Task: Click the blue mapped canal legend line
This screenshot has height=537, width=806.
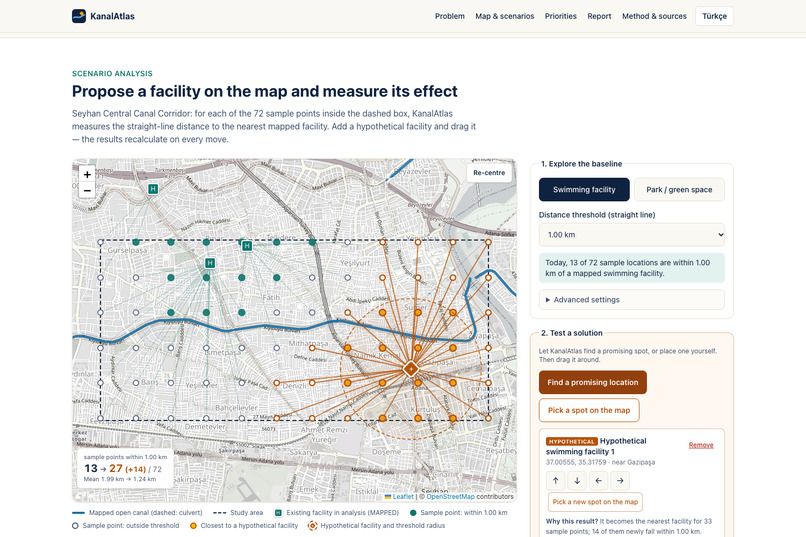Action: tap(78, 513)
